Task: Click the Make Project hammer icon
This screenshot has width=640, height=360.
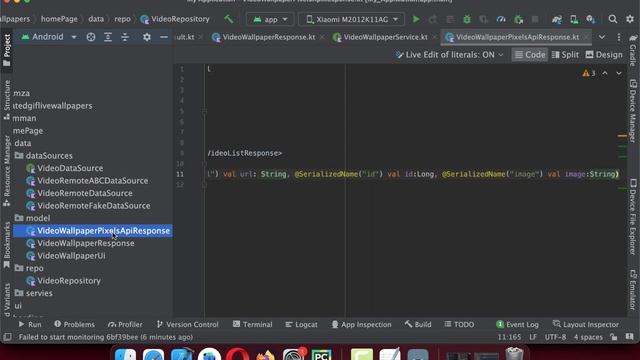Action: click(x=229, y=19)
